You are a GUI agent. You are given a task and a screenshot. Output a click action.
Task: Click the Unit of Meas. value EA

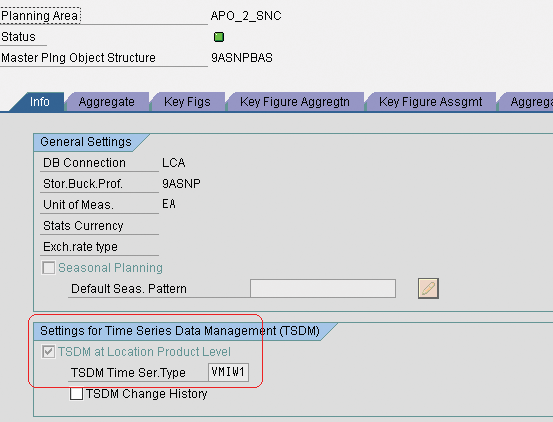tap(169, 204)
